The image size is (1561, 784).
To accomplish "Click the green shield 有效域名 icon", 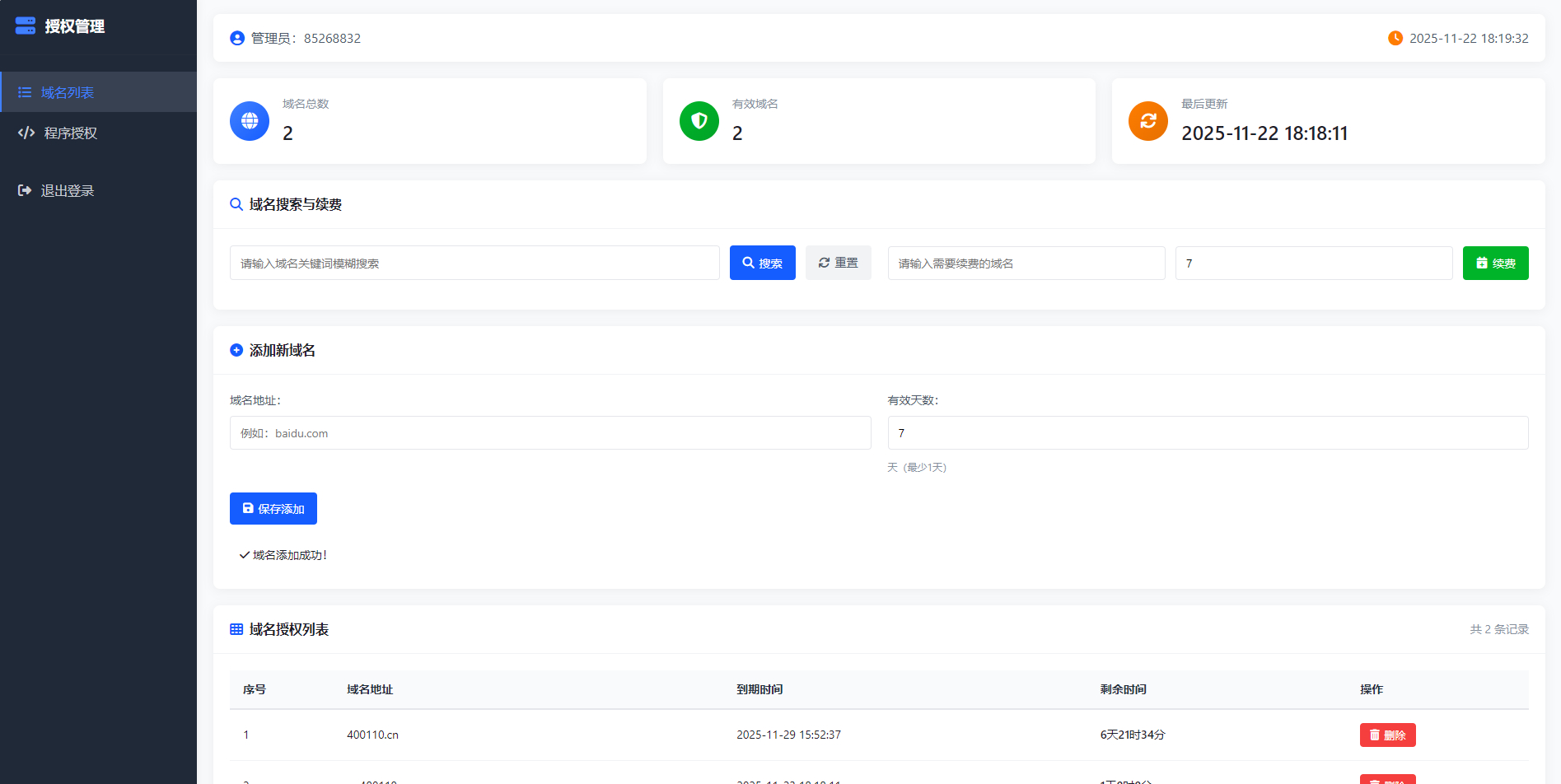I will [699, 121].
